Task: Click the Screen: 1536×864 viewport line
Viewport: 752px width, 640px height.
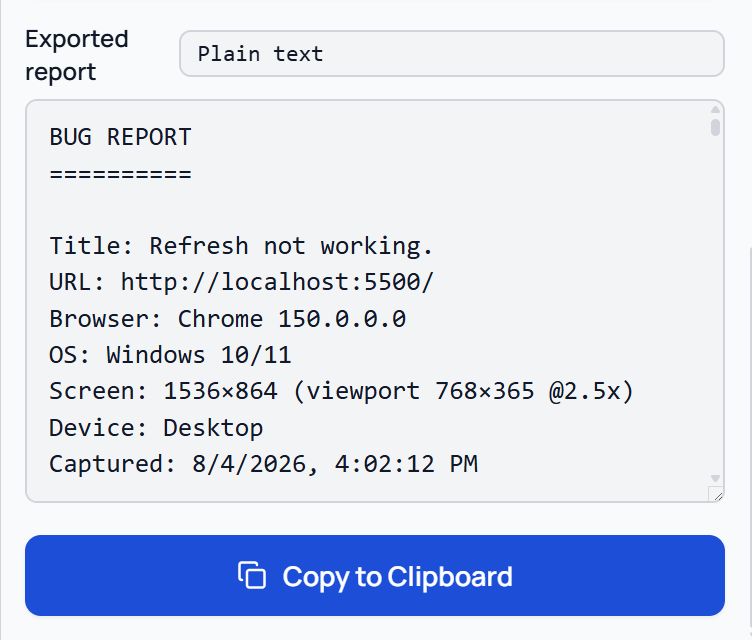Action: coord(341,391)
